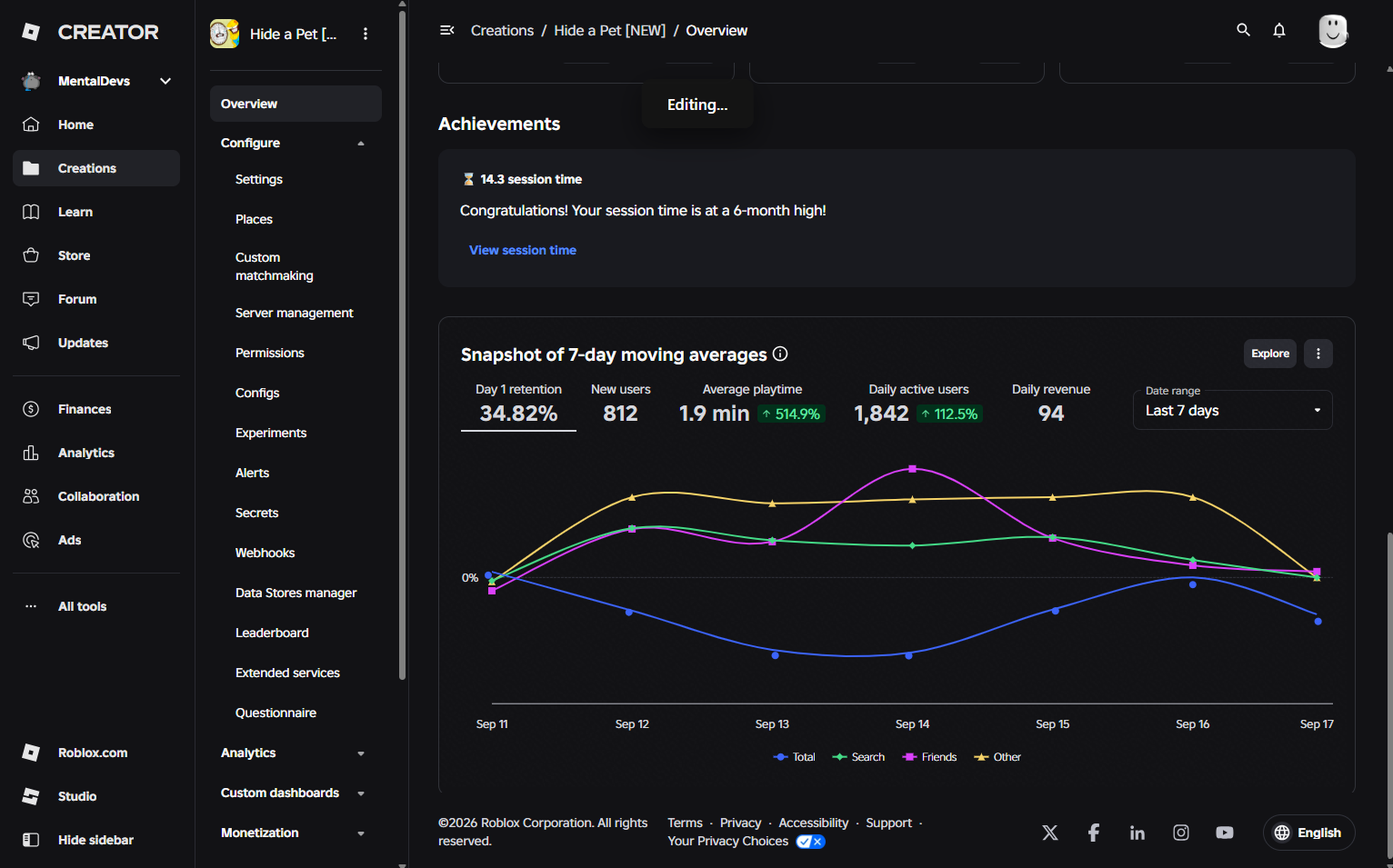Expand the MentalDevs account dropdown
This screenshot has height=868, width=1393.
tap(165, 81)
